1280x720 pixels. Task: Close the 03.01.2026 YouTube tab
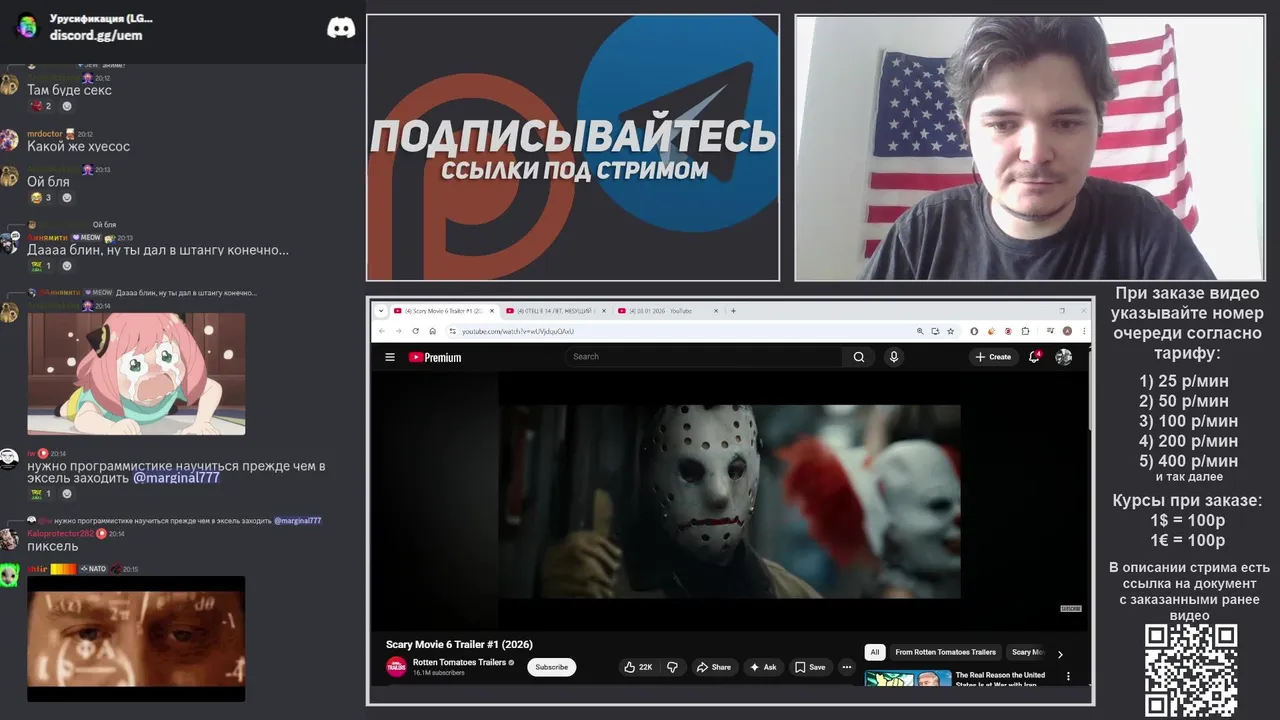click(716, 311)
